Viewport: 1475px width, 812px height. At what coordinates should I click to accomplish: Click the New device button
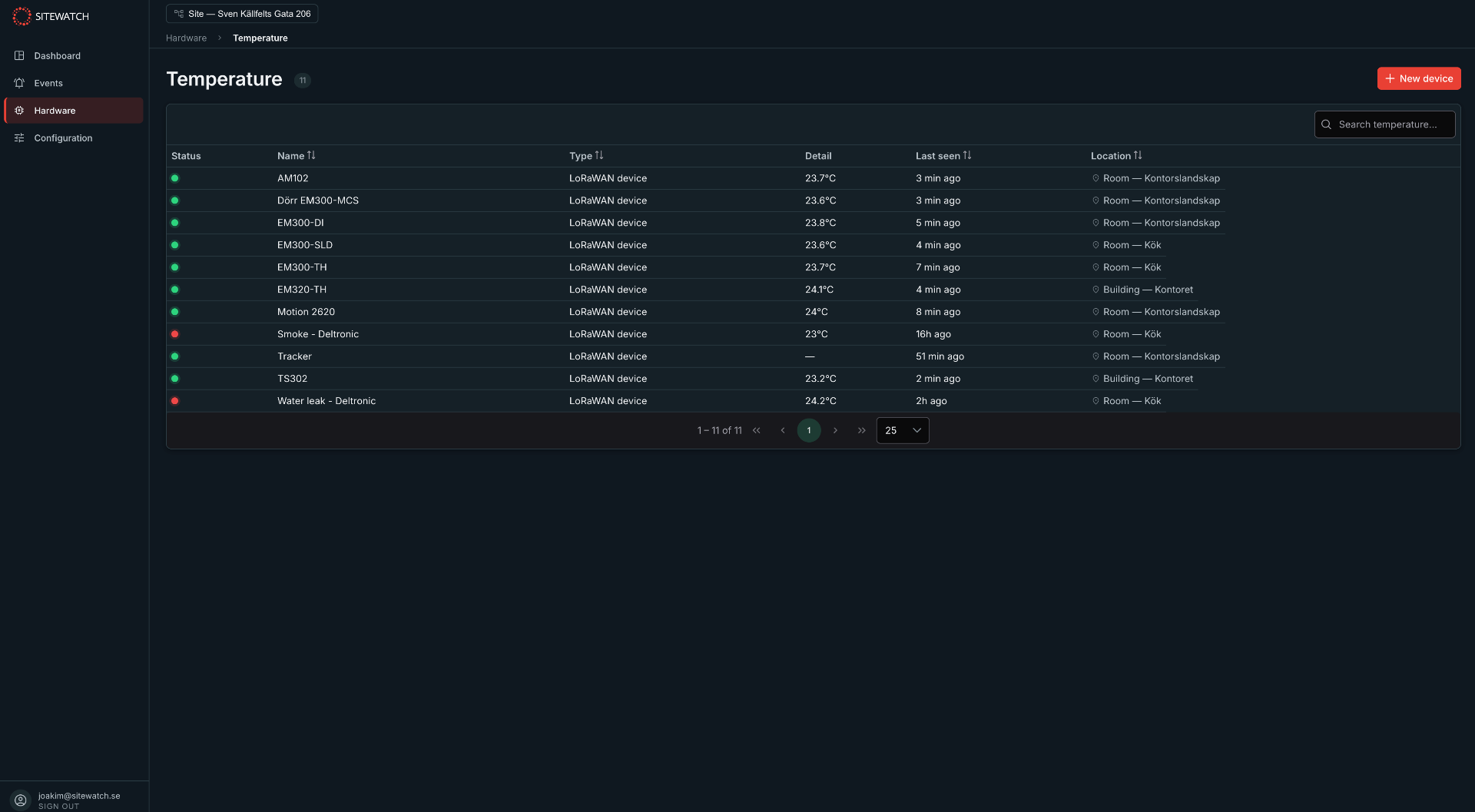pos(1419,78)
